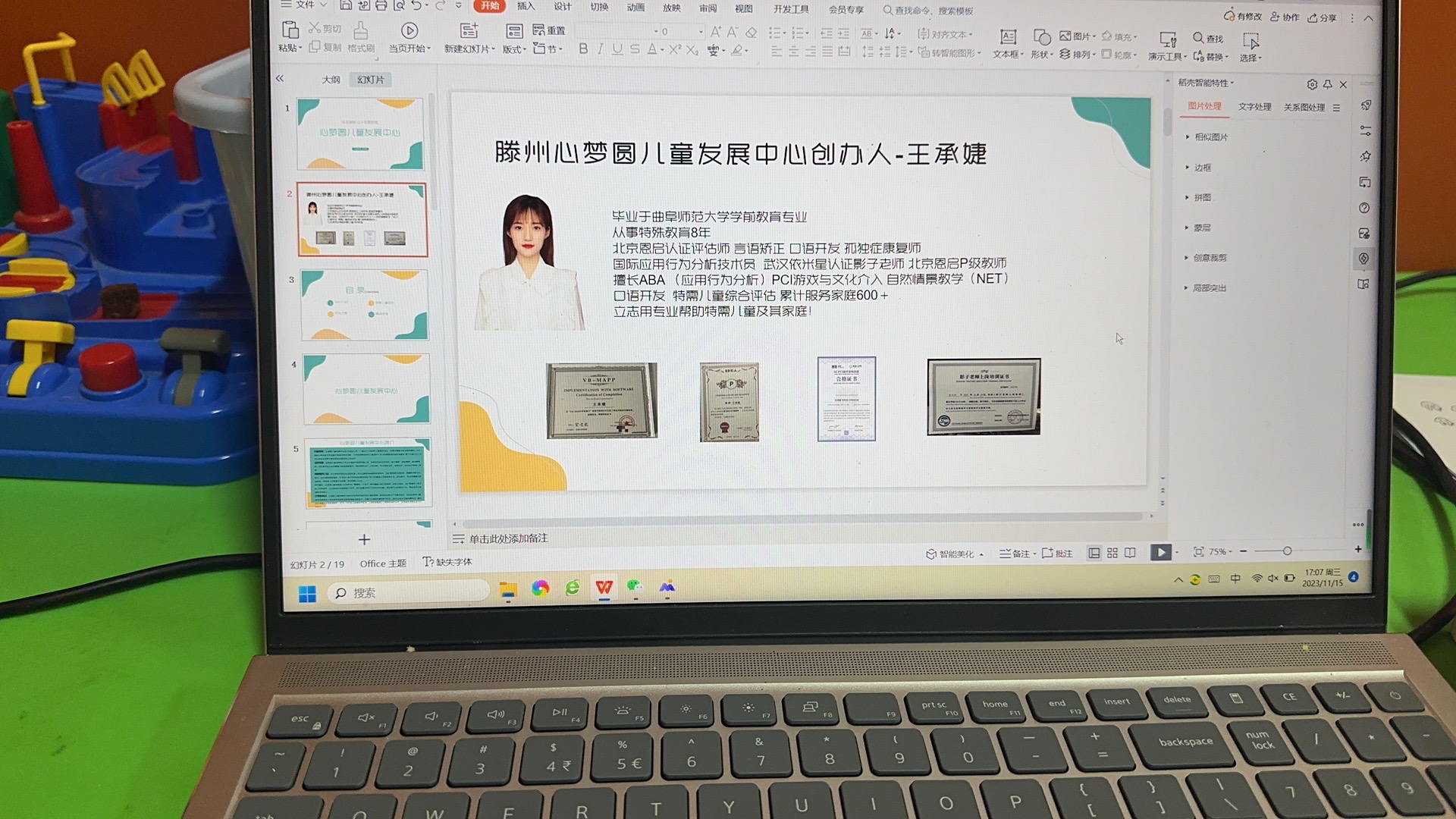The height and width of the screenshot is (819, 1456).
Task: Open the 形状 shapes tool
Action: pyautogui.click(x=1042, y=38)
